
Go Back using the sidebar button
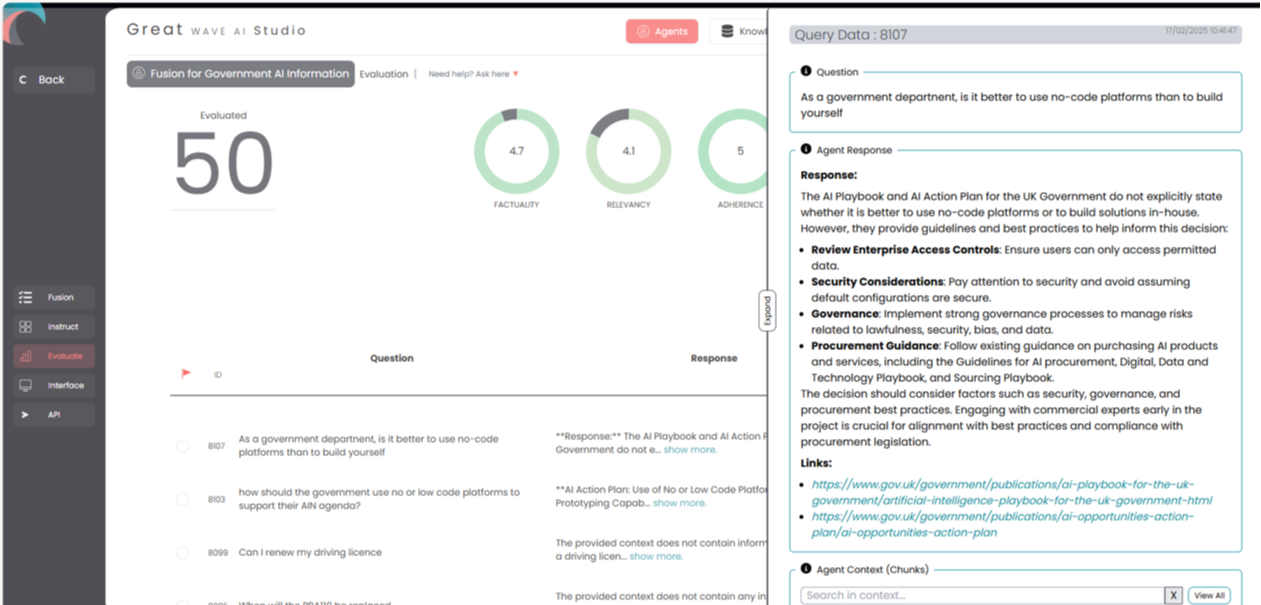click(54, 80)
